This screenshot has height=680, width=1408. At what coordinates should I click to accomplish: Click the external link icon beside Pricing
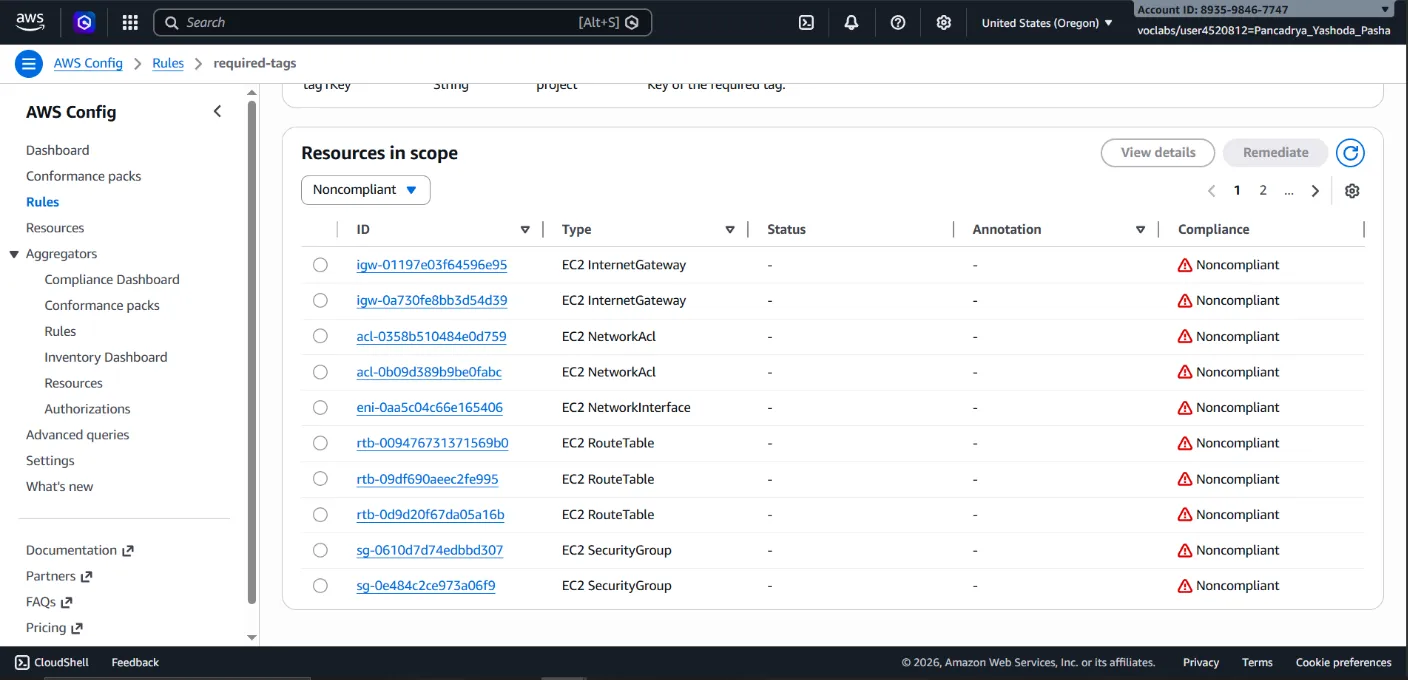coord(77,629)
